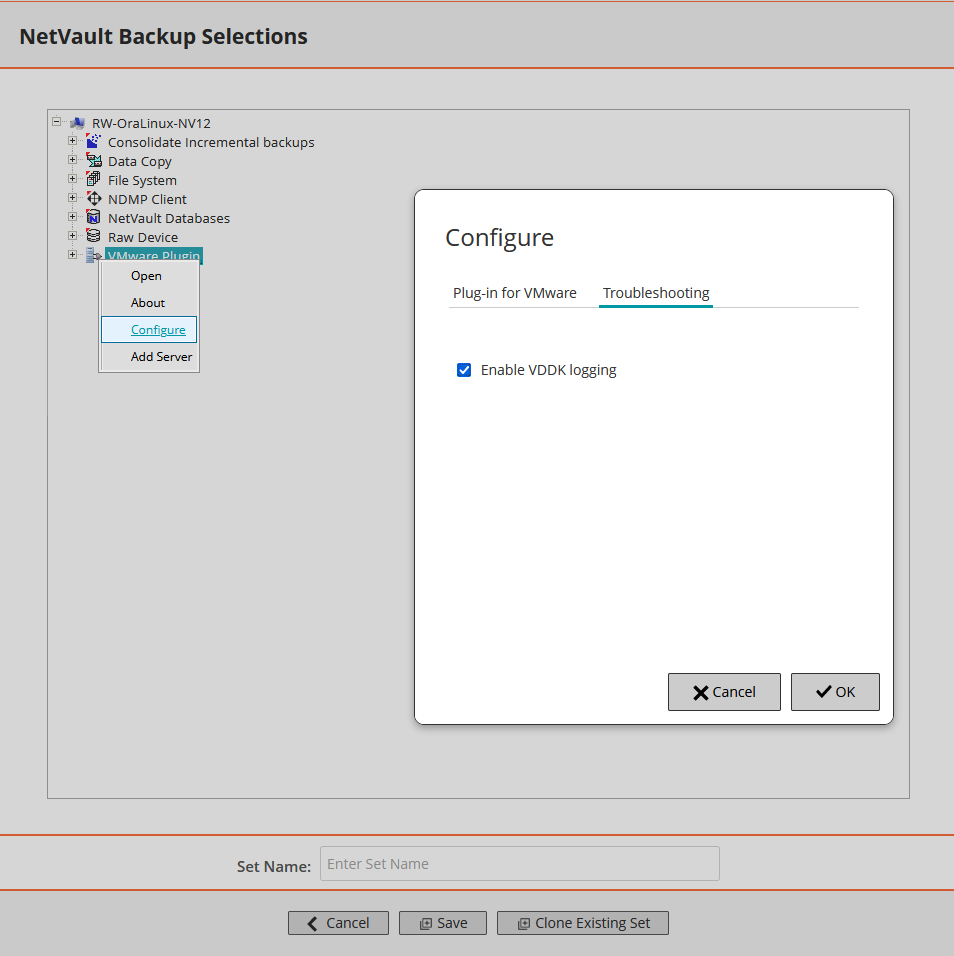Expand the File System node
954x956 pixels.
tap(72, 179)
